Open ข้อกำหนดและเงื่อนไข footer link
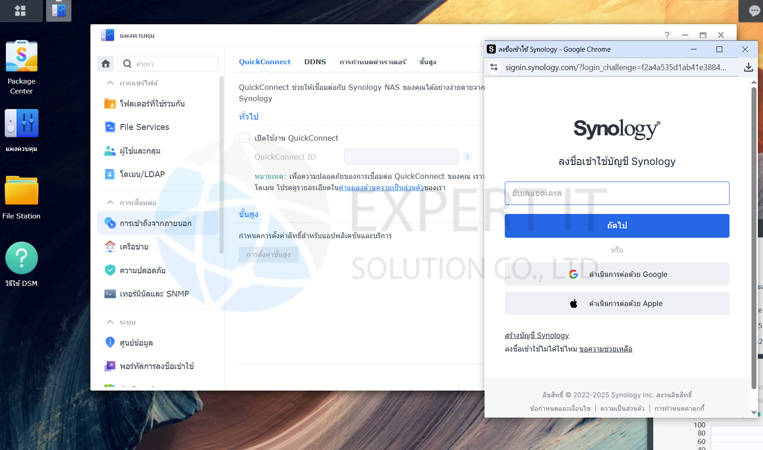 pos(560,408)
